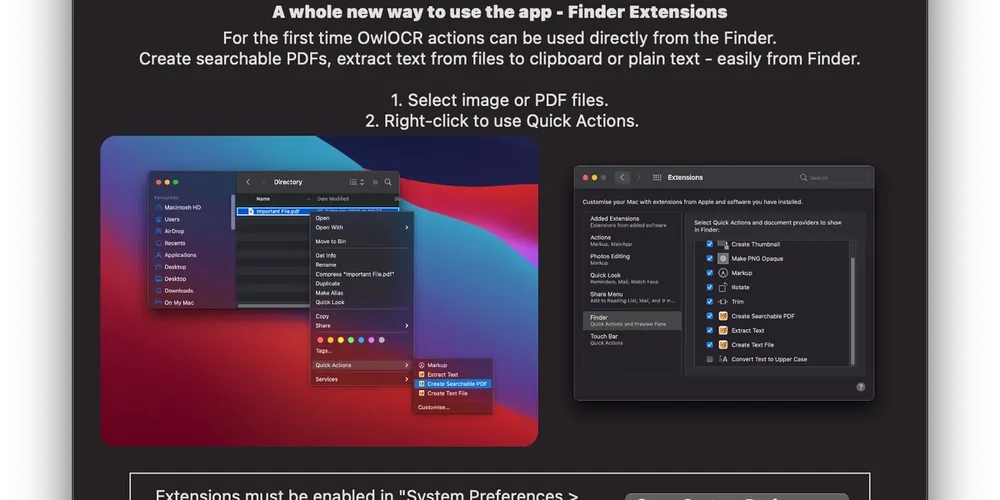Choose Customise… in Quick Actions submenu
The image size is (1000, 500).
(x=452, y=408)
